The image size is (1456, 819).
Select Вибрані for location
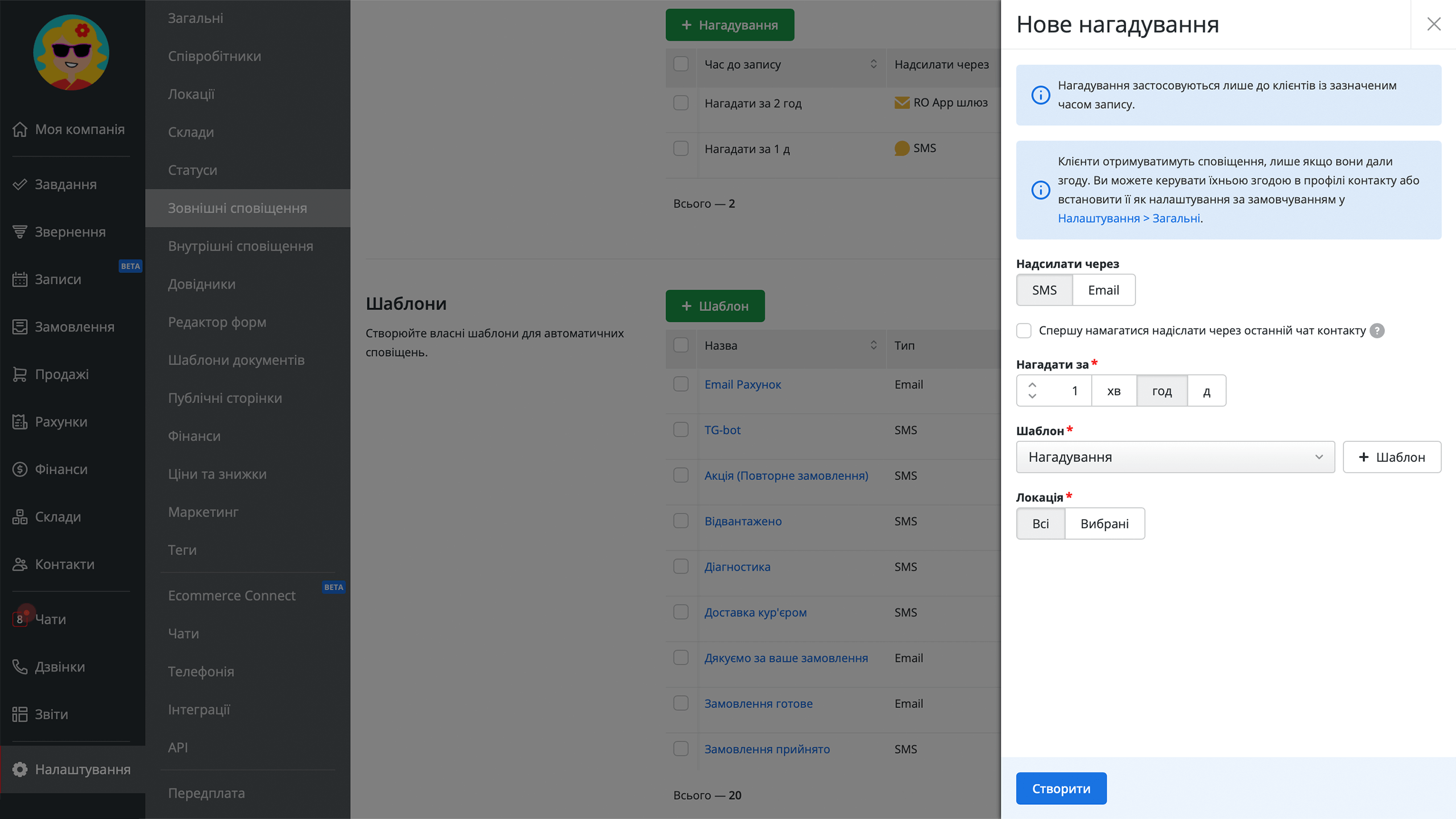(1105, 524)
